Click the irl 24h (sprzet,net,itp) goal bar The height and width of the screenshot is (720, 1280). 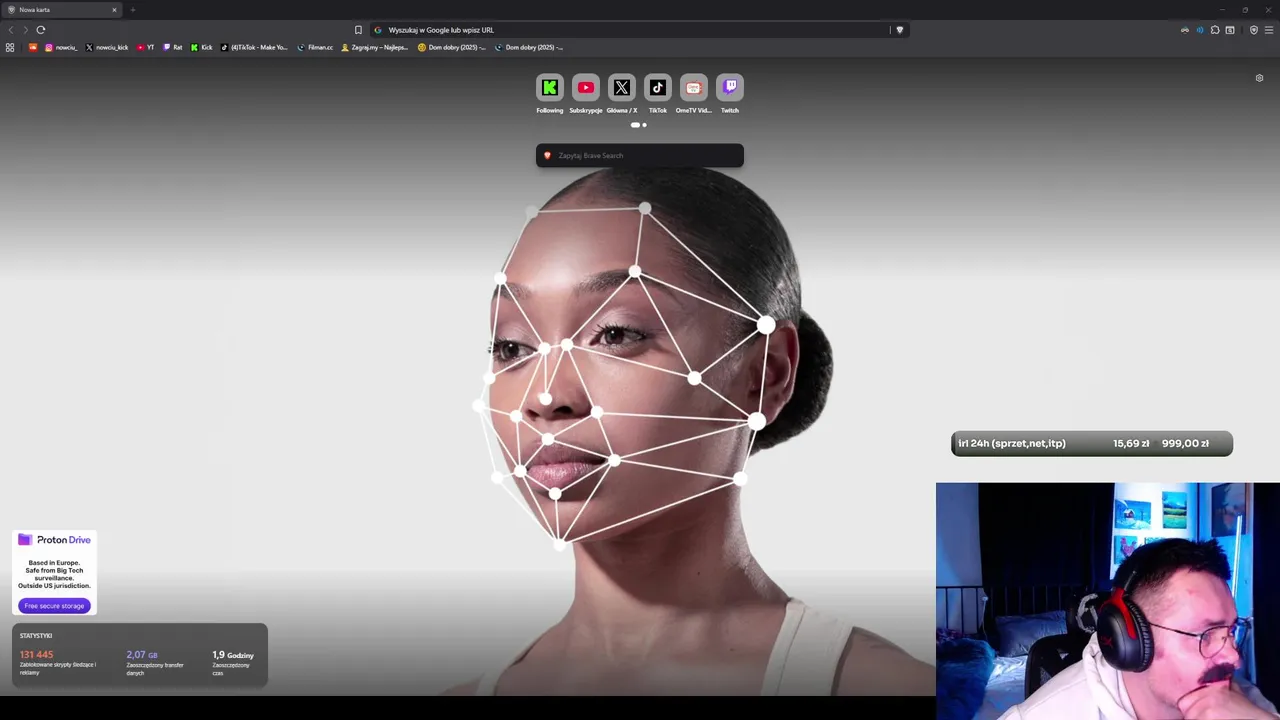(x=1092, y=444)
